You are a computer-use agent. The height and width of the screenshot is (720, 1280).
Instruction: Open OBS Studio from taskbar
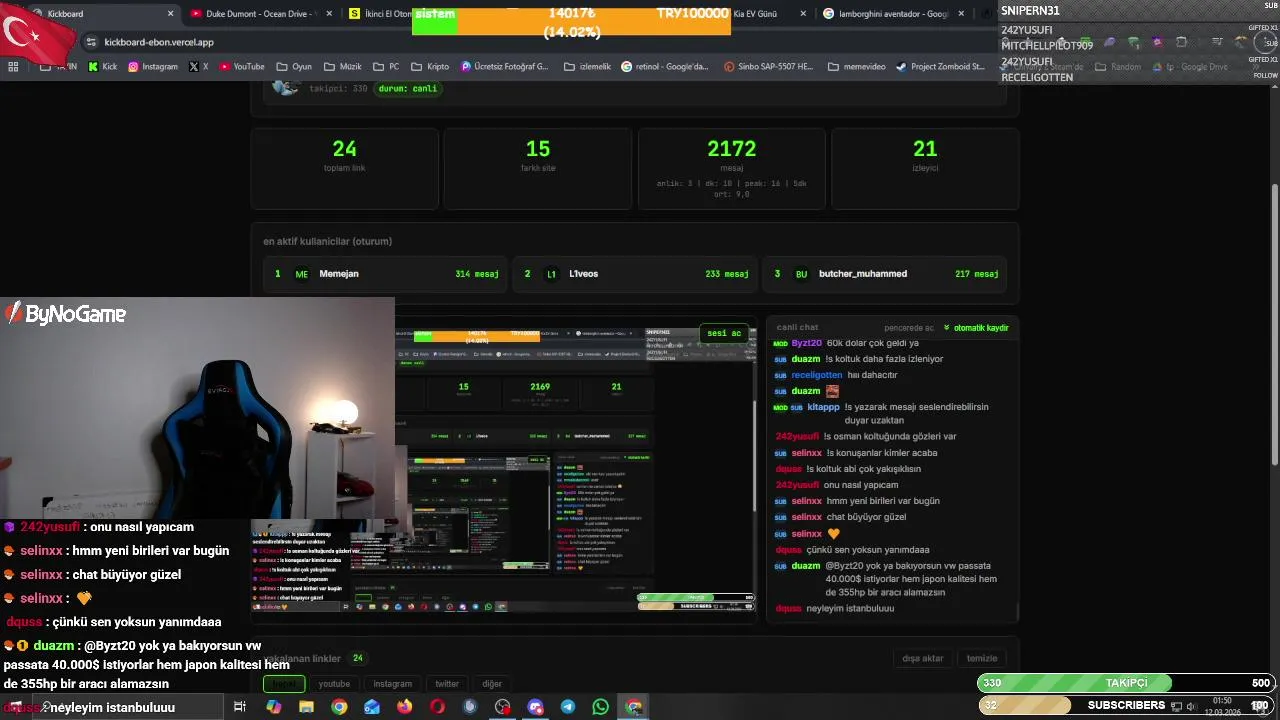[502, 707]
